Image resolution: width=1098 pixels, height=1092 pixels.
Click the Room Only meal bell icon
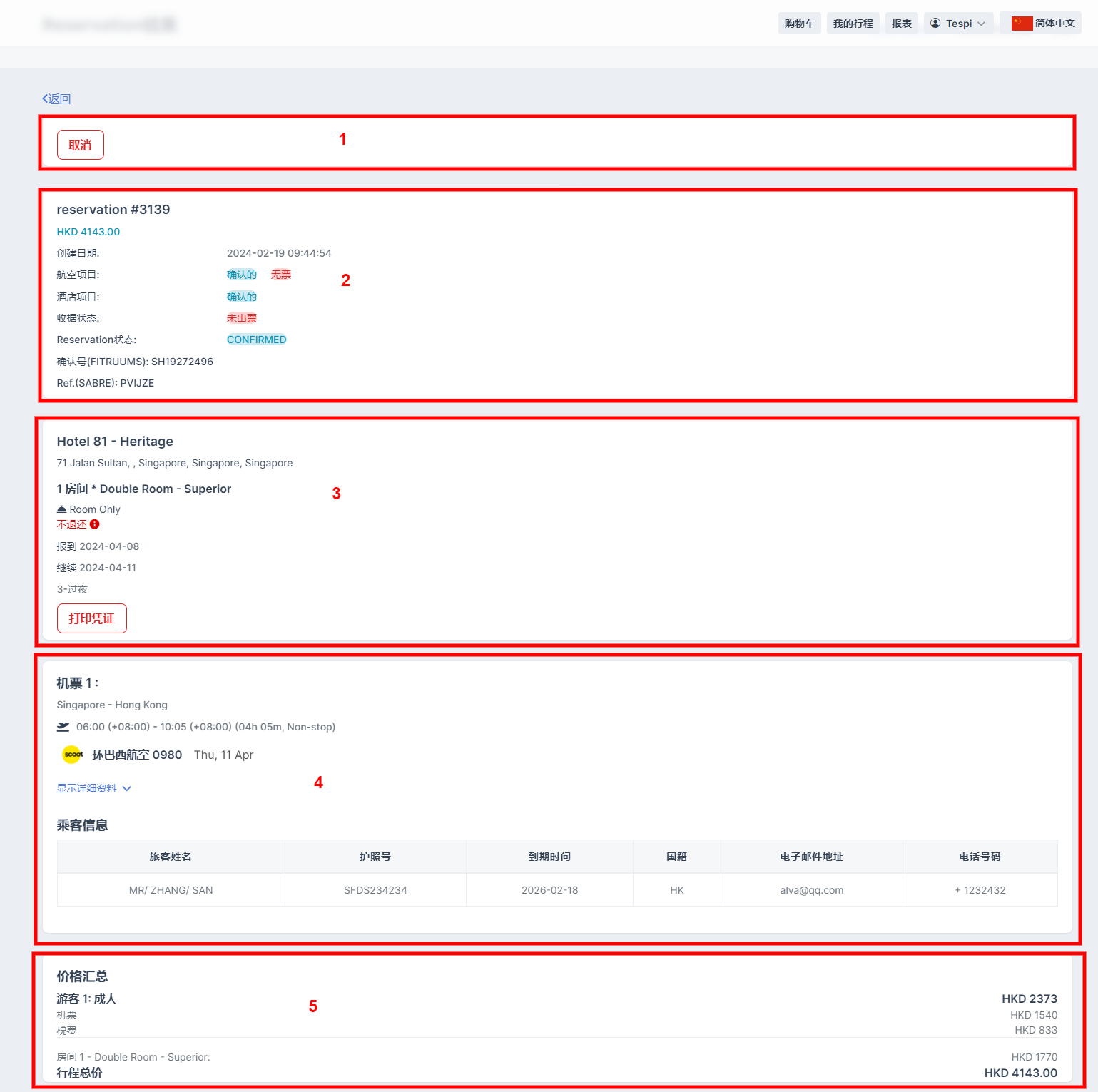(61, 509)
